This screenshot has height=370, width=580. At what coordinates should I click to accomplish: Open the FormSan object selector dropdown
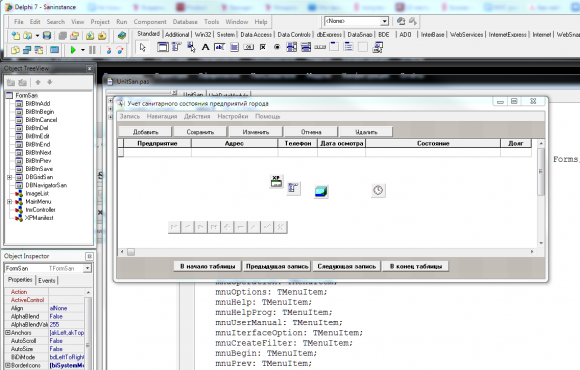(88, 268)
